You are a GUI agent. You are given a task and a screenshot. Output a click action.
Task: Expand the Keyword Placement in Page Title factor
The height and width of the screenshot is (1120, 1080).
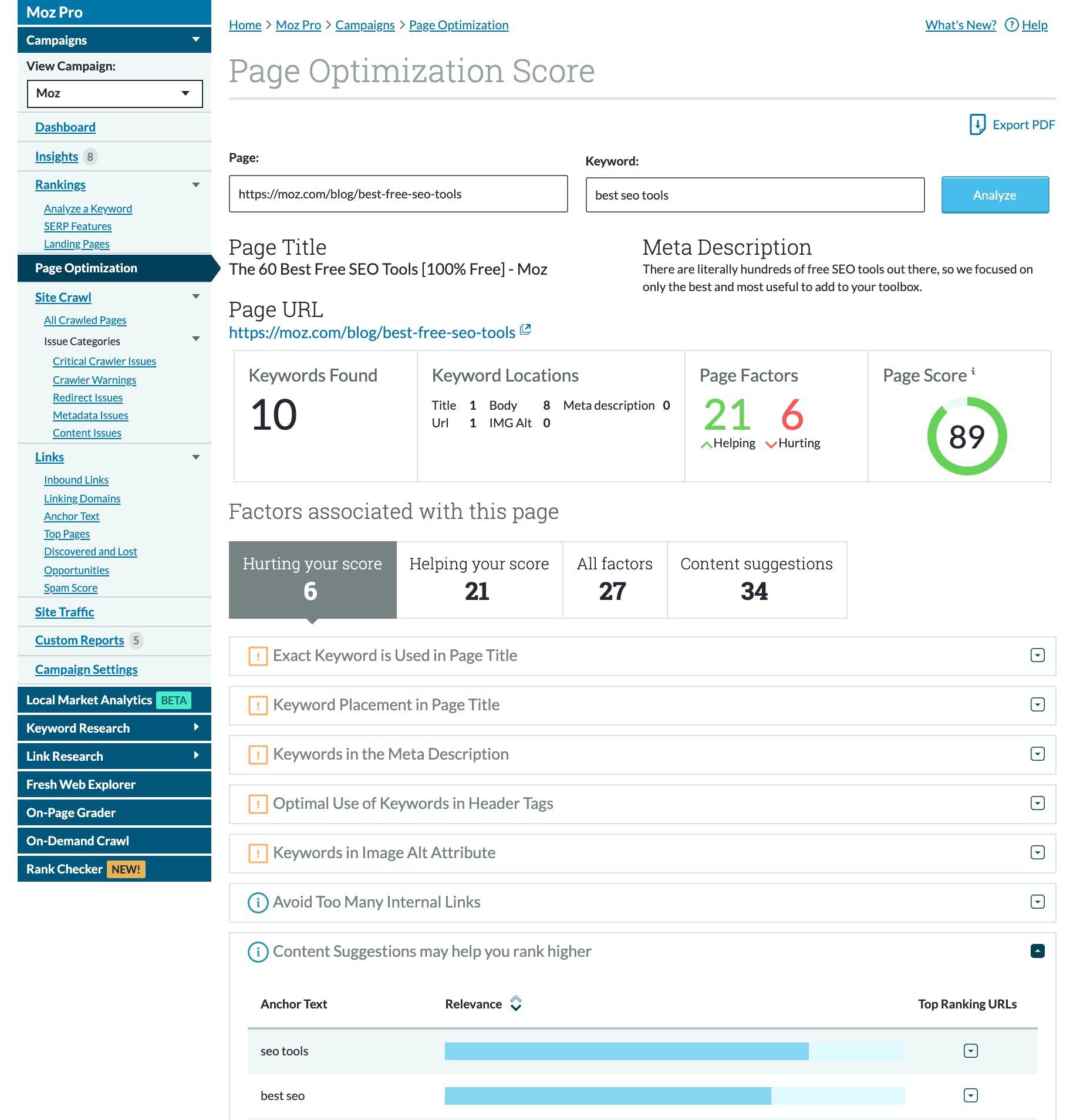click(1038, 705)
